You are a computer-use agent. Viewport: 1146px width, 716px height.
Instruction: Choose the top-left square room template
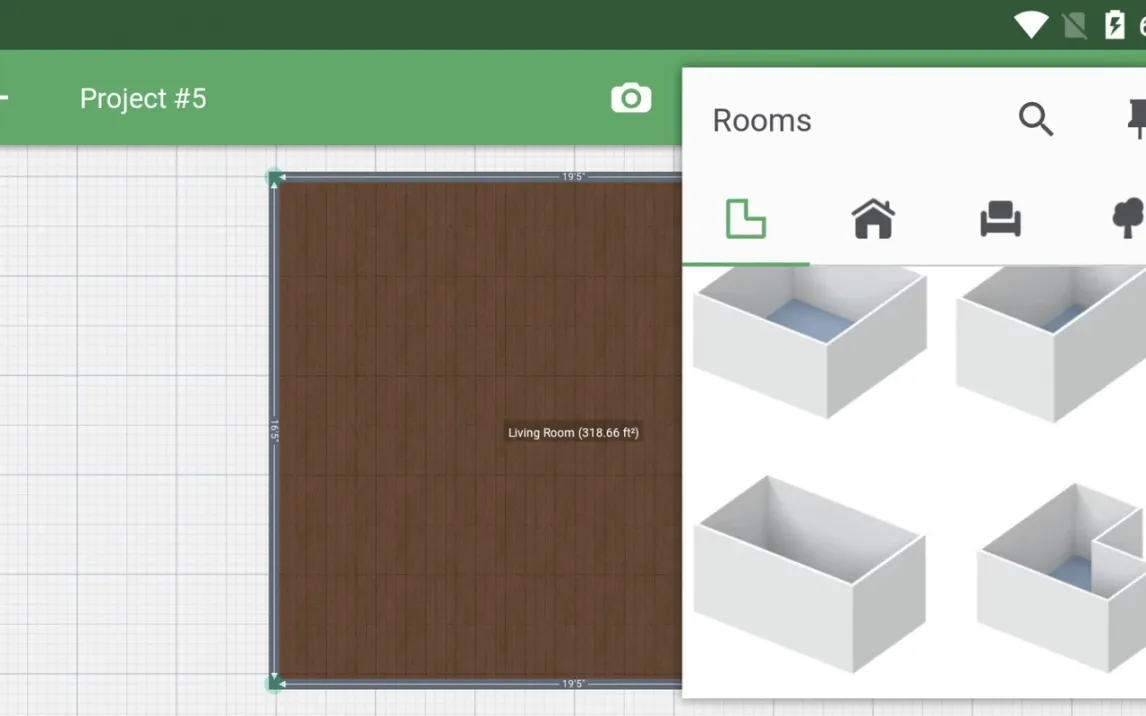point(810,340)
